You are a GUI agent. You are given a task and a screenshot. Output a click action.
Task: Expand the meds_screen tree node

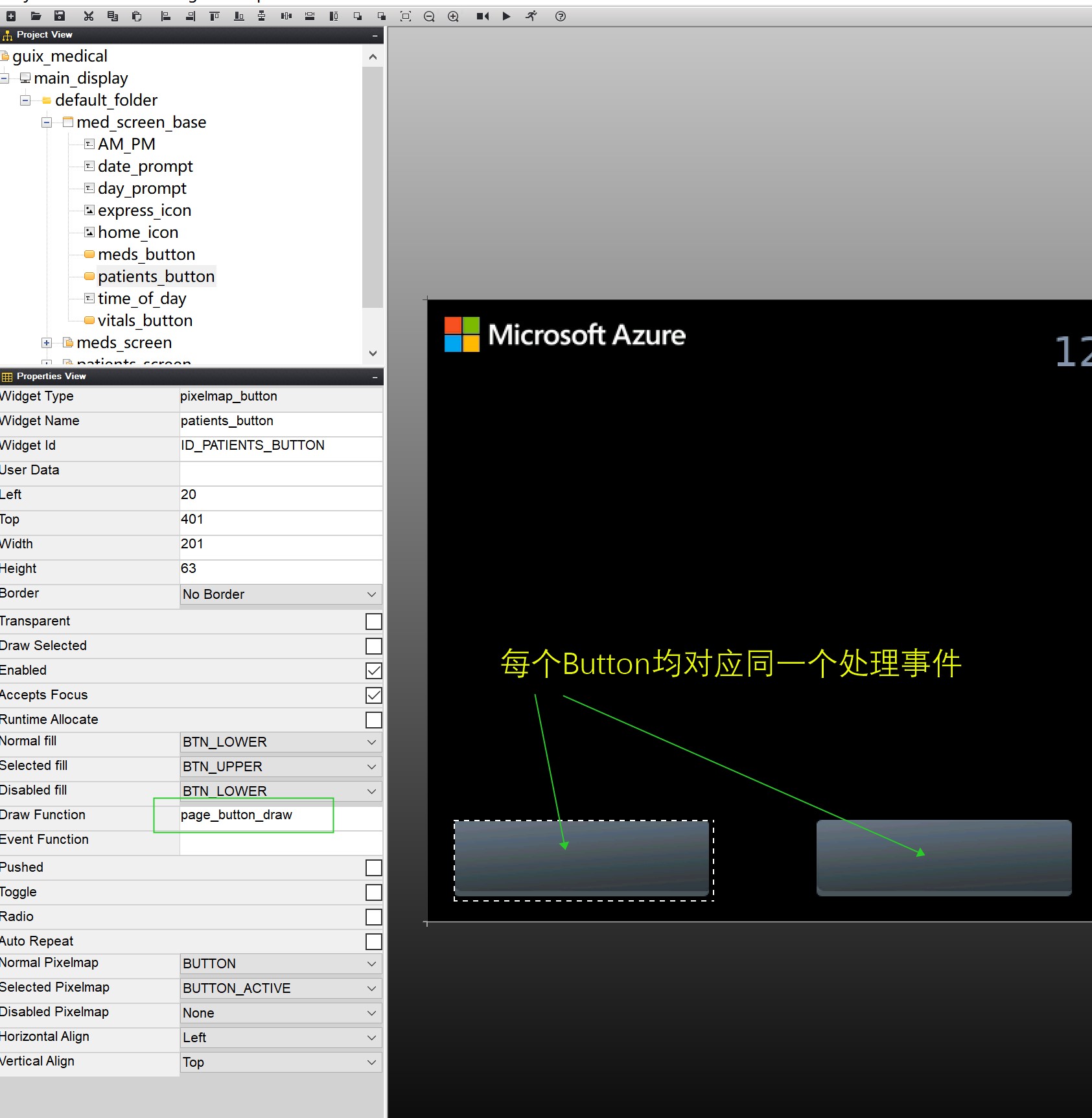click(47, 343)
